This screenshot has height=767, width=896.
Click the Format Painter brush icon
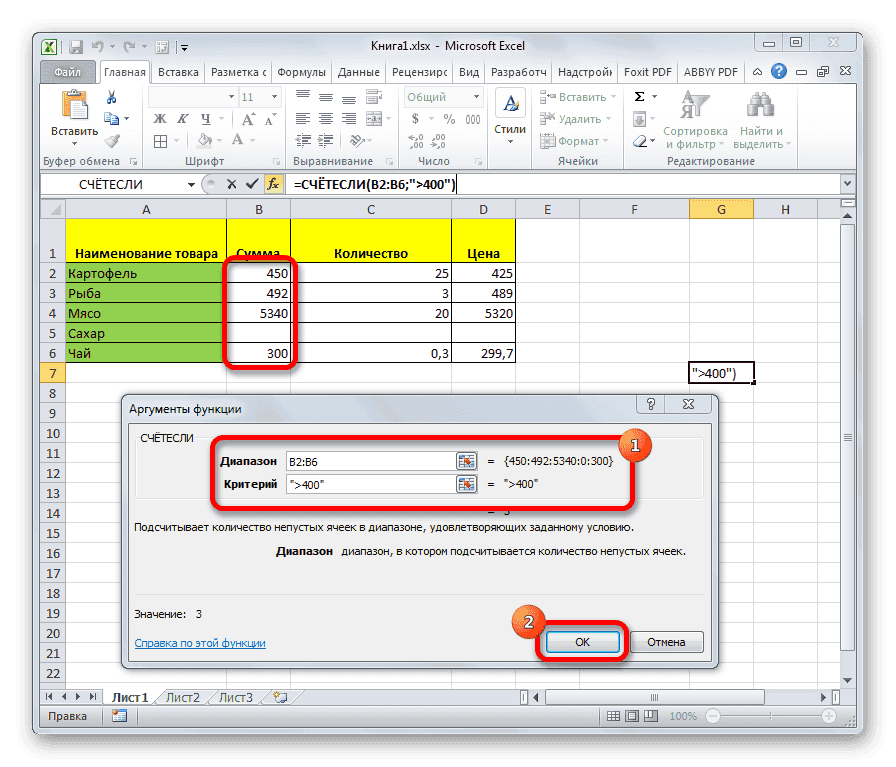pos(113,141)
